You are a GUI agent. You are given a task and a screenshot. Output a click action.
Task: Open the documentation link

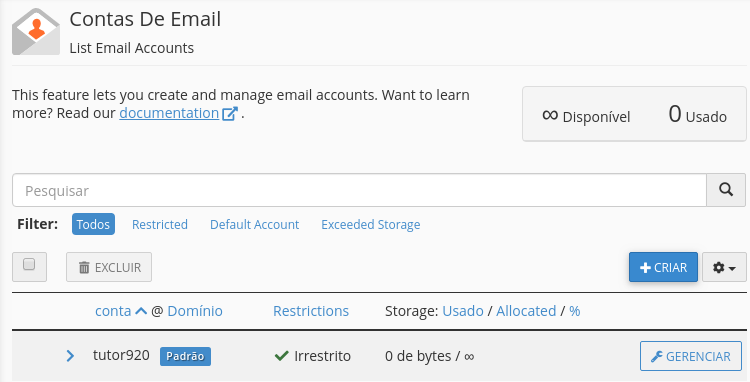pos(169,113)
